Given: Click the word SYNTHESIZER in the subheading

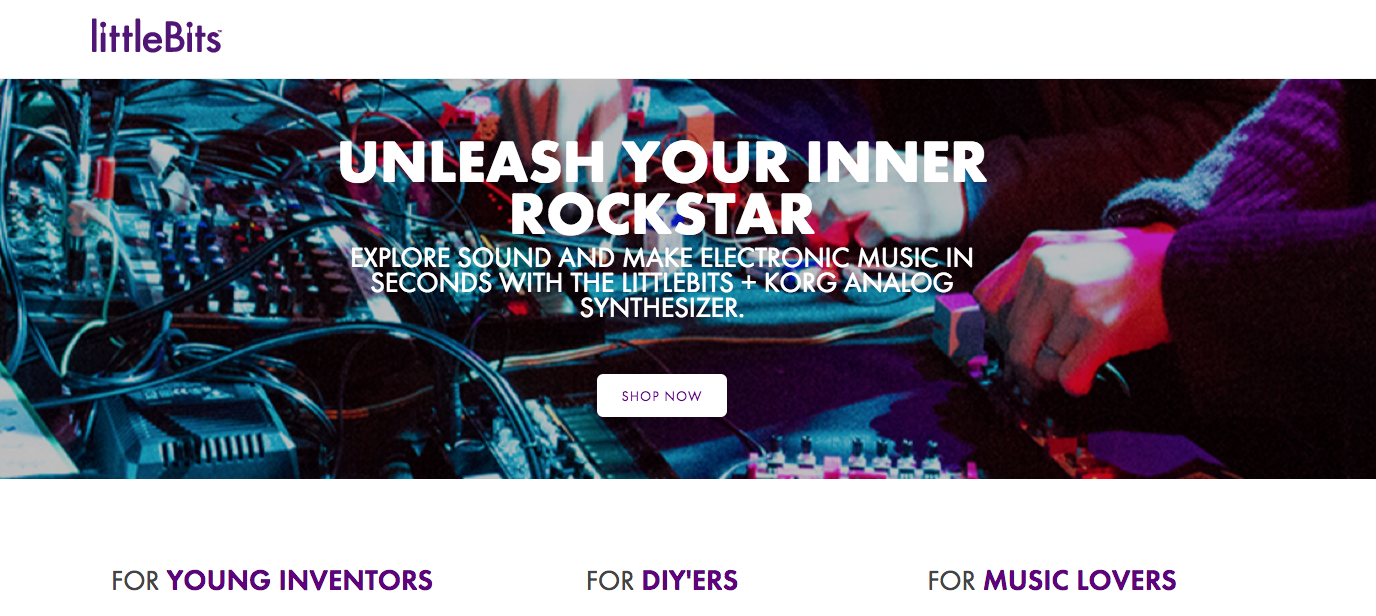Looking at the screenshot, I should pos(662,308).
